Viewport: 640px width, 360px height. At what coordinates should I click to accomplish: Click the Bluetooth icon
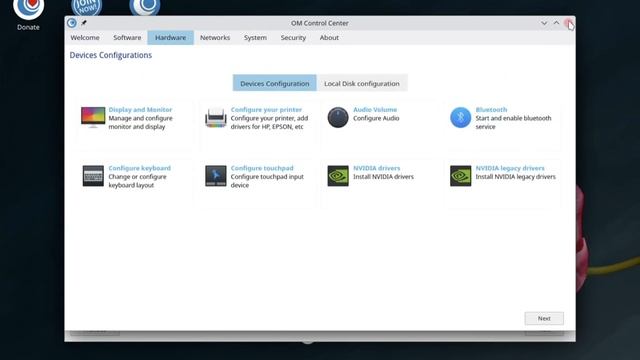click(x=460, y=118)
